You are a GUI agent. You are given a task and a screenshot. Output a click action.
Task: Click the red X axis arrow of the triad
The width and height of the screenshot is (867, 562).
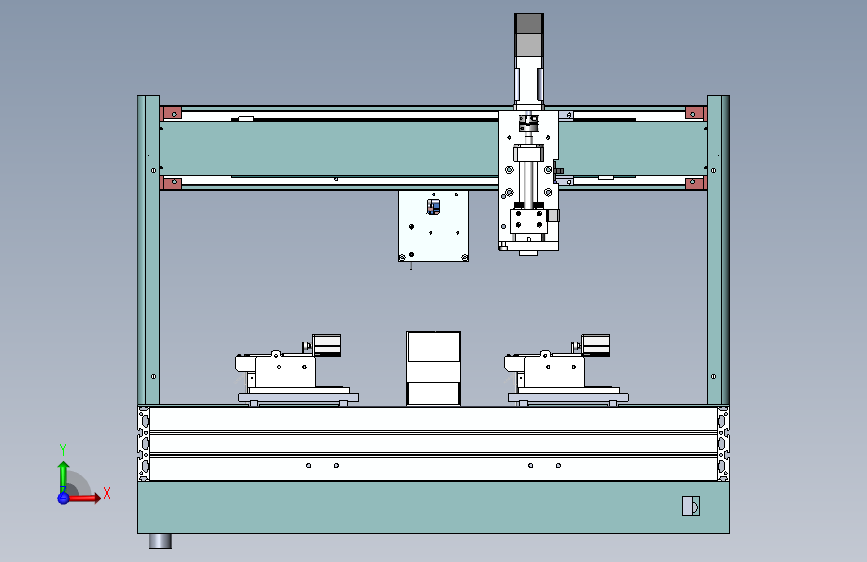(84, 498)
